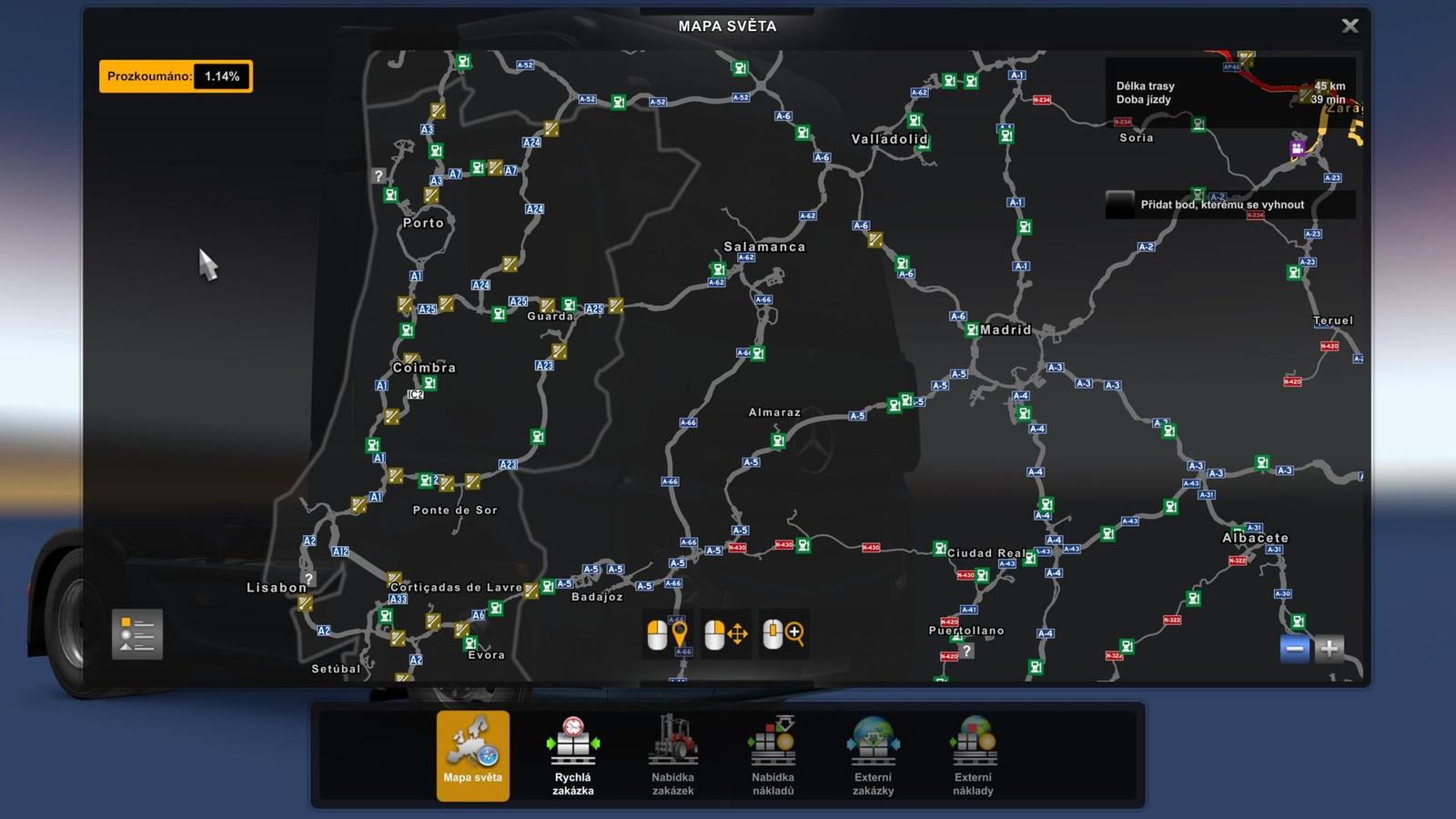Click the Prozkoumáno 1.14% exploration badge

point(176,76)
